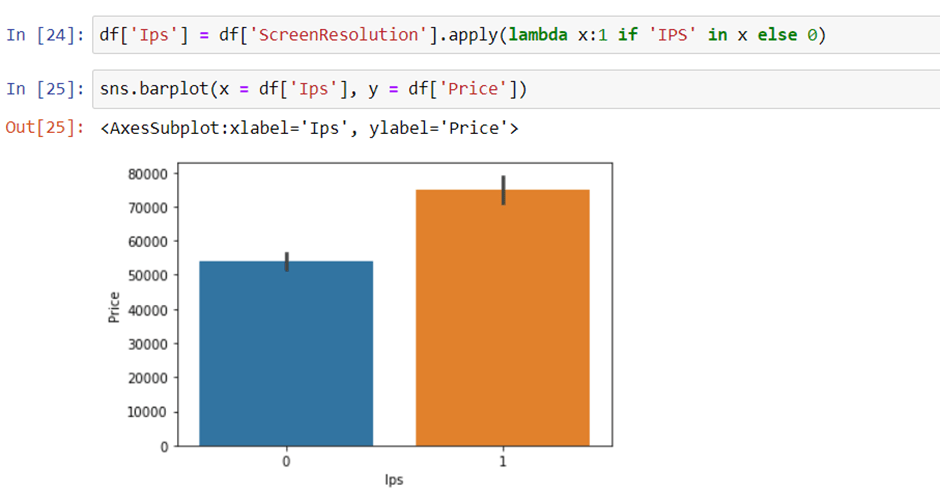Click the error bar atop blue bar
940x496 pixels.
pos(287,261)
